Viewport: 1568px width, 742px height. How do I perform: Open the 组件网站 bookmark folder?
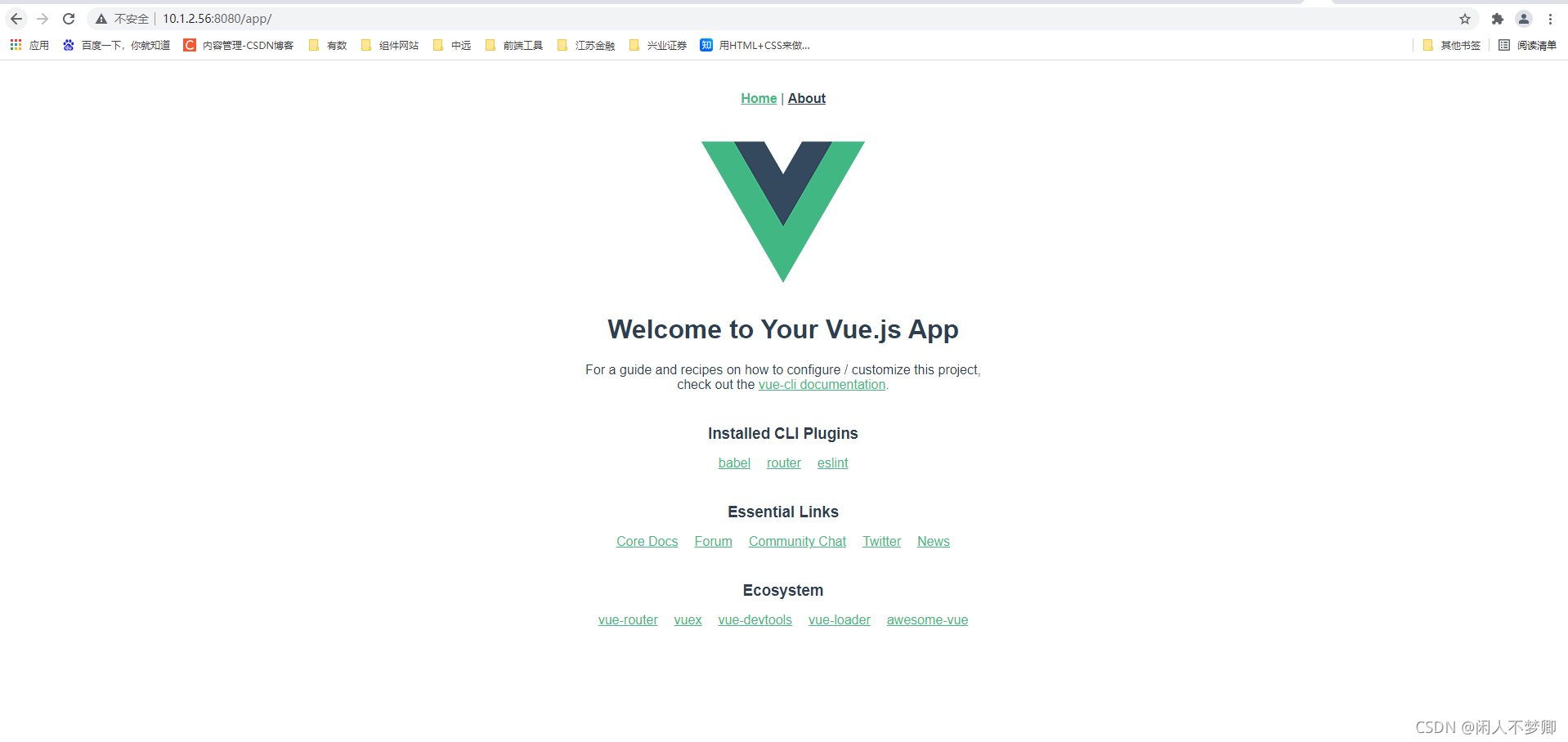click(x=390, y=45)
